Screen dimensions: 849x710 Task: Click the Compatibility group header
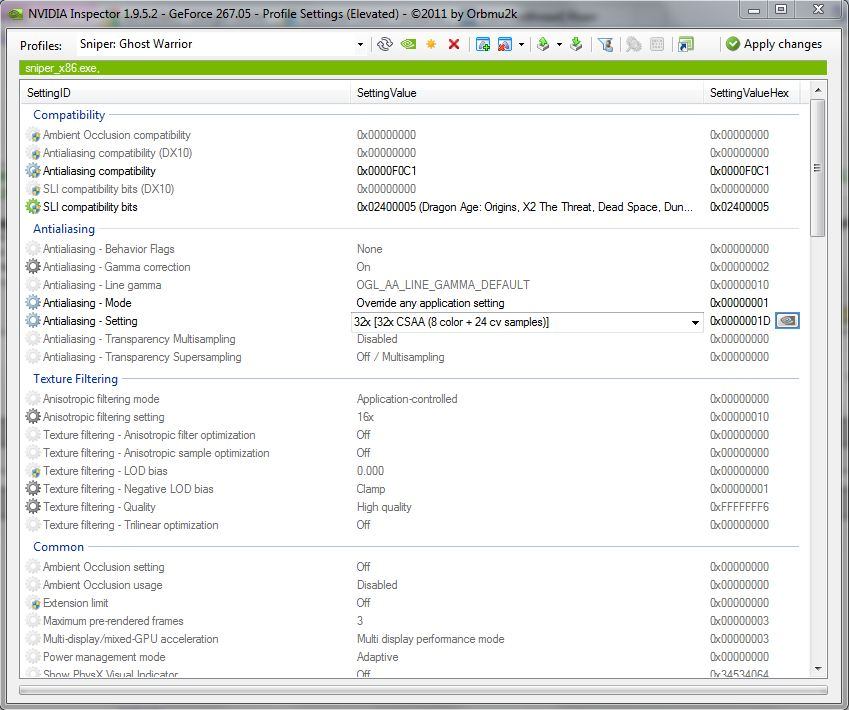(69, 115)
